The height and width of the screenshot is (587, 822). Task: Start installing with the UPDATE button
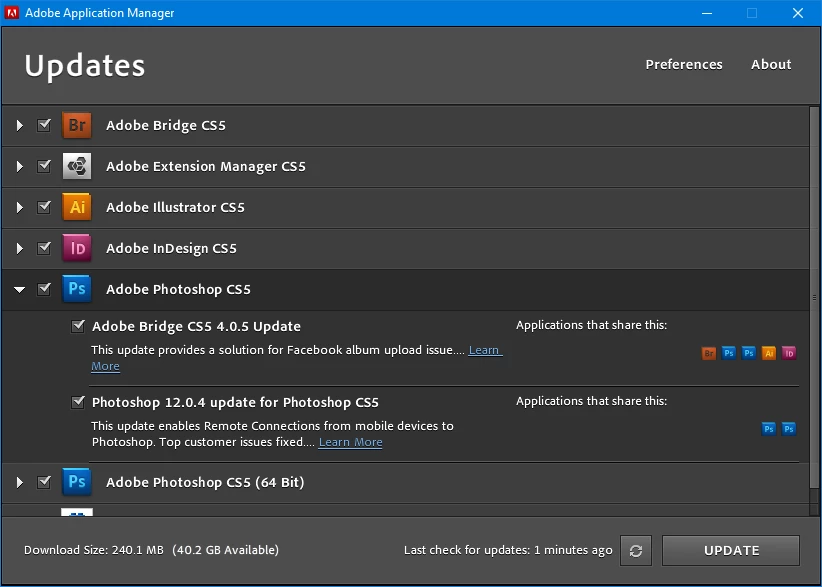tap(731, 550)
